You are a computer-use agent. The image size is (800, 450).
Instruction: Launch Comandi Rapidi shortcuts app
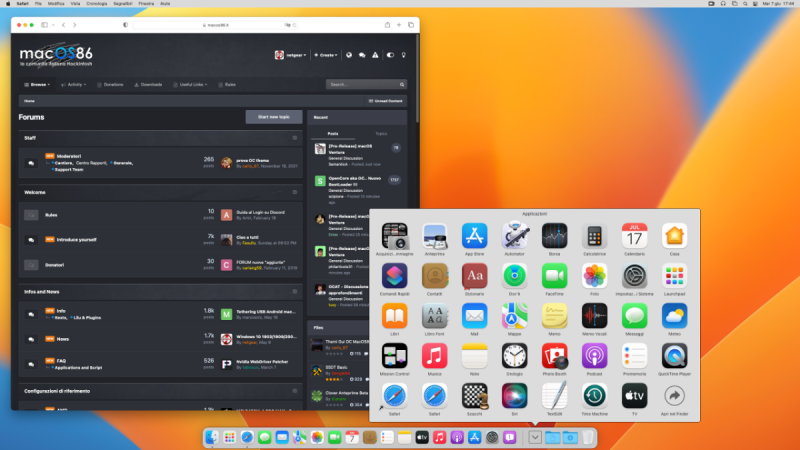(394, 276)
